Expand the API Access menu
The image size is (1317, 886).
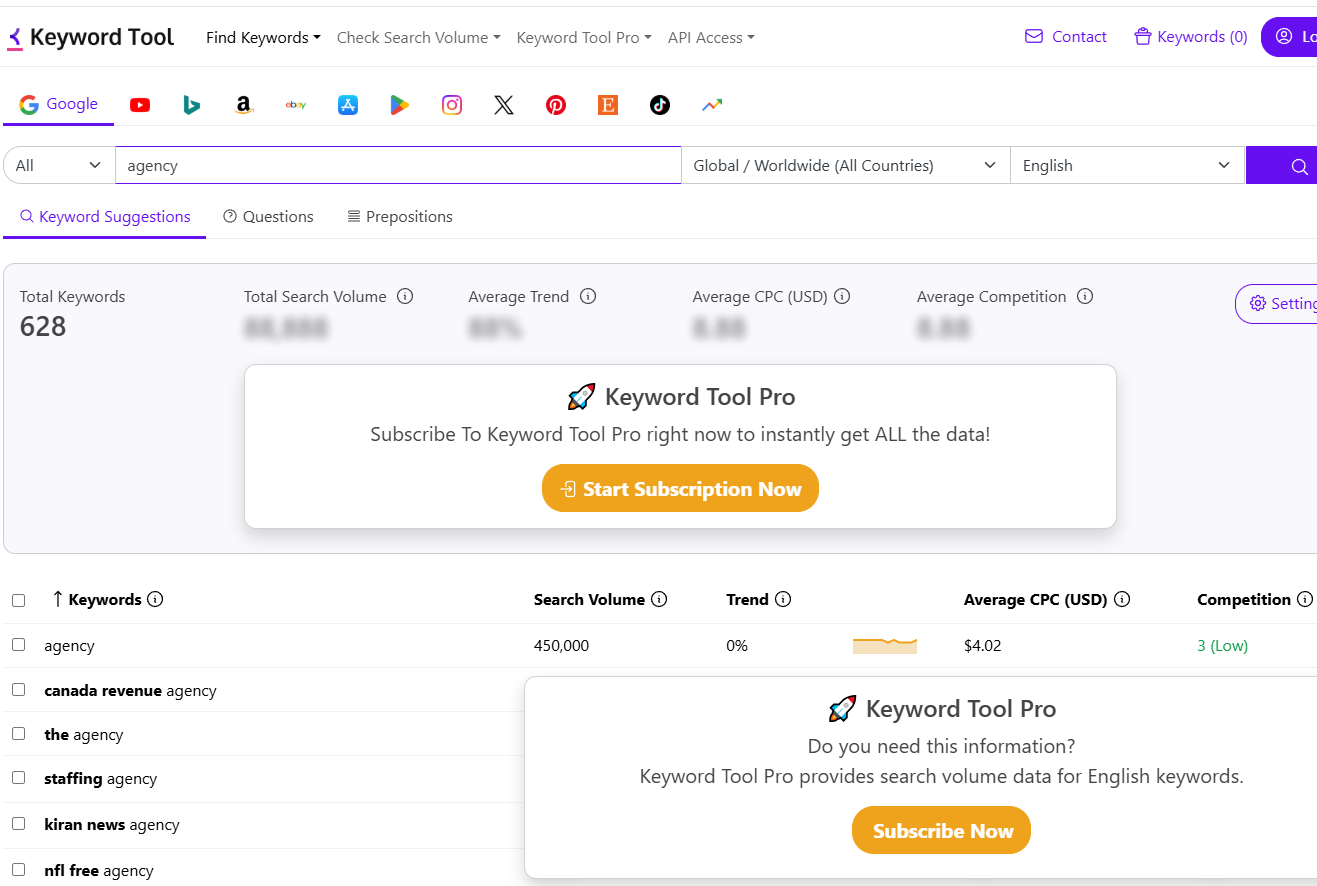coord(711,38)
